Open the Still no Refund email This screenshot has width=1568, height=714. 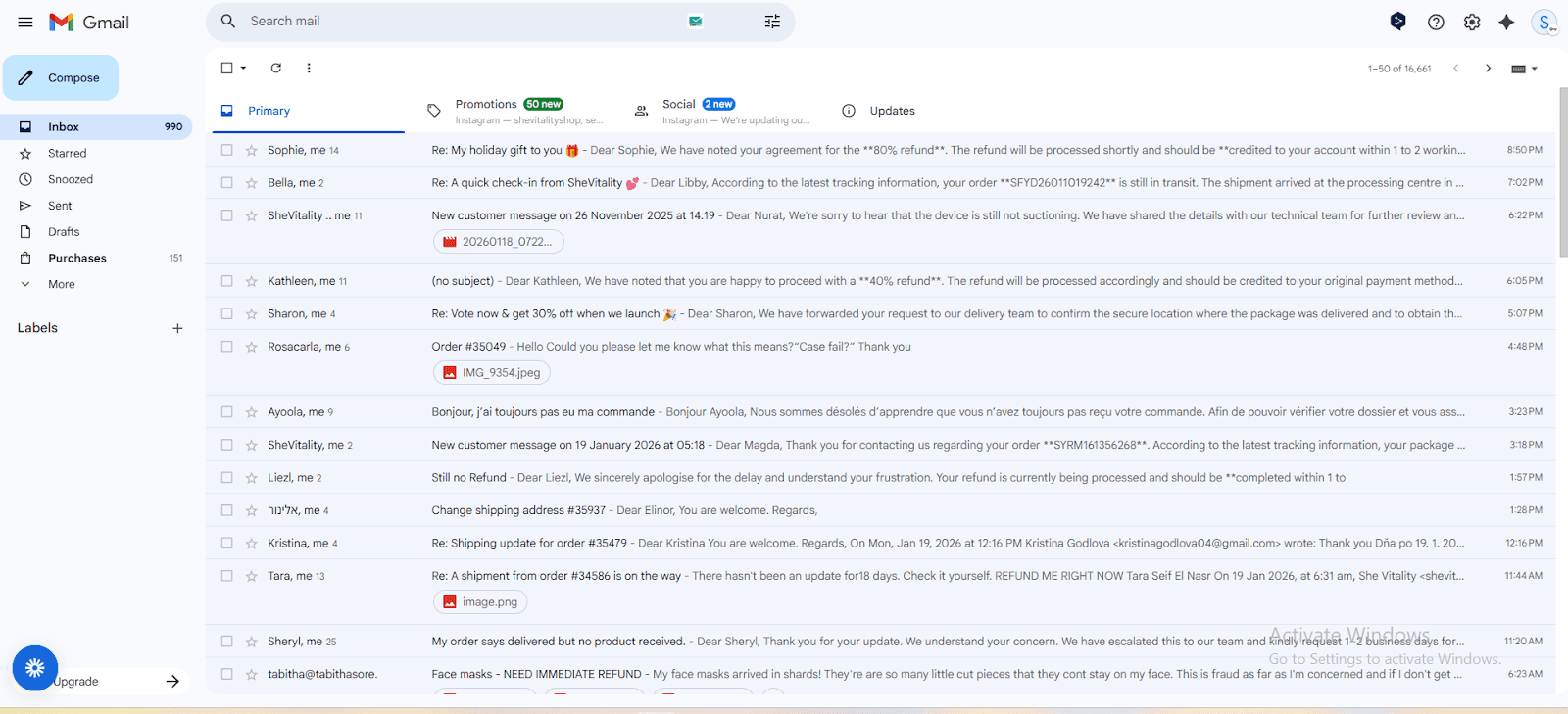[881, 478]
